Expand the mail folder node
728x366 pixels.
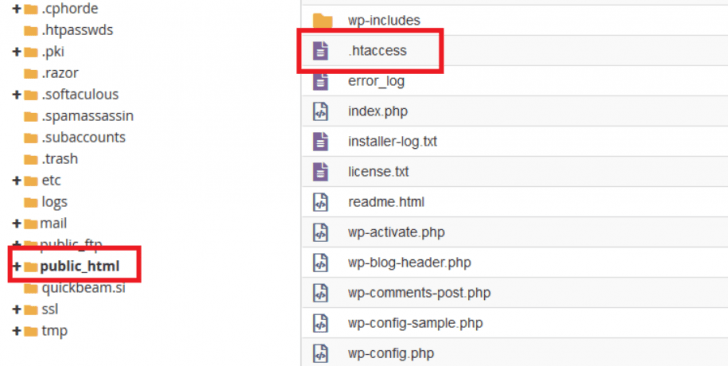pos(17,223)
